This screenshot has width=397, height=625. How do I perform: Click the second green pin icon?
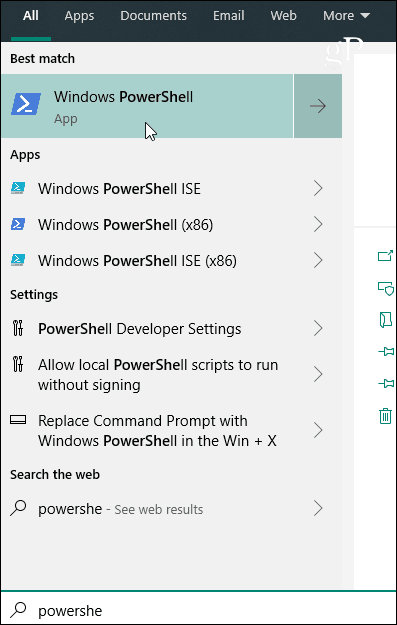point(385,384)
